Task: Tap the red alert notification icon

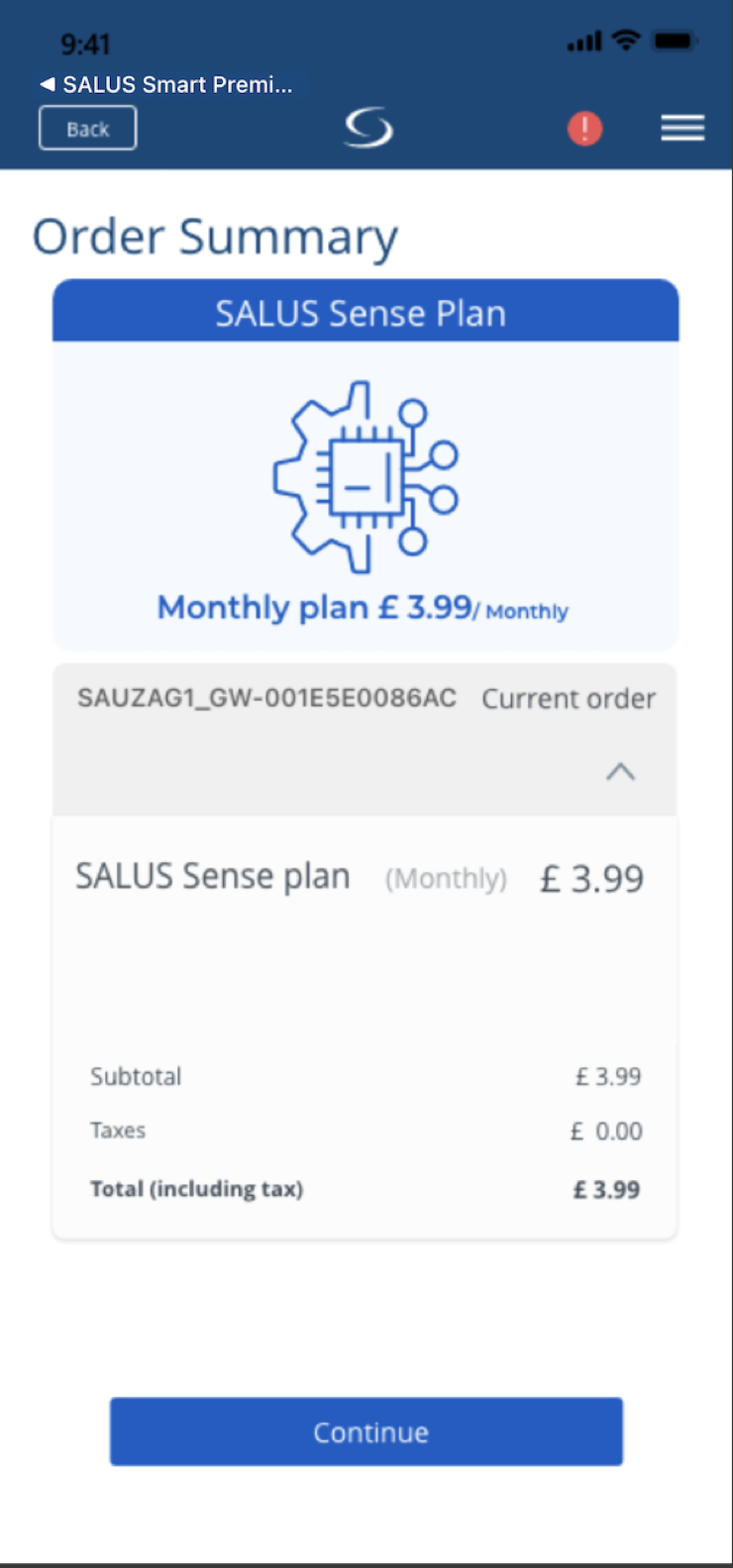Action: coord(584,128)
